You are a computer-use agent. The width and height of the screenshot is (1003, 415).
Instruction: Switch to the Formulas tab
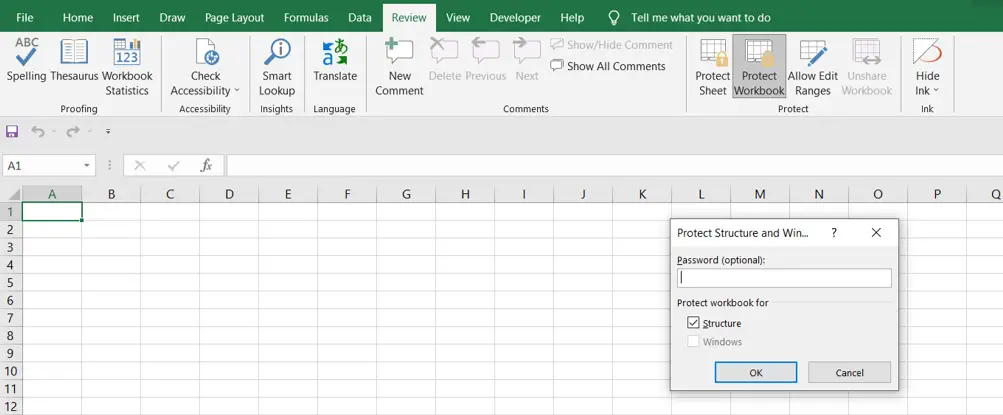coord(306,18)
